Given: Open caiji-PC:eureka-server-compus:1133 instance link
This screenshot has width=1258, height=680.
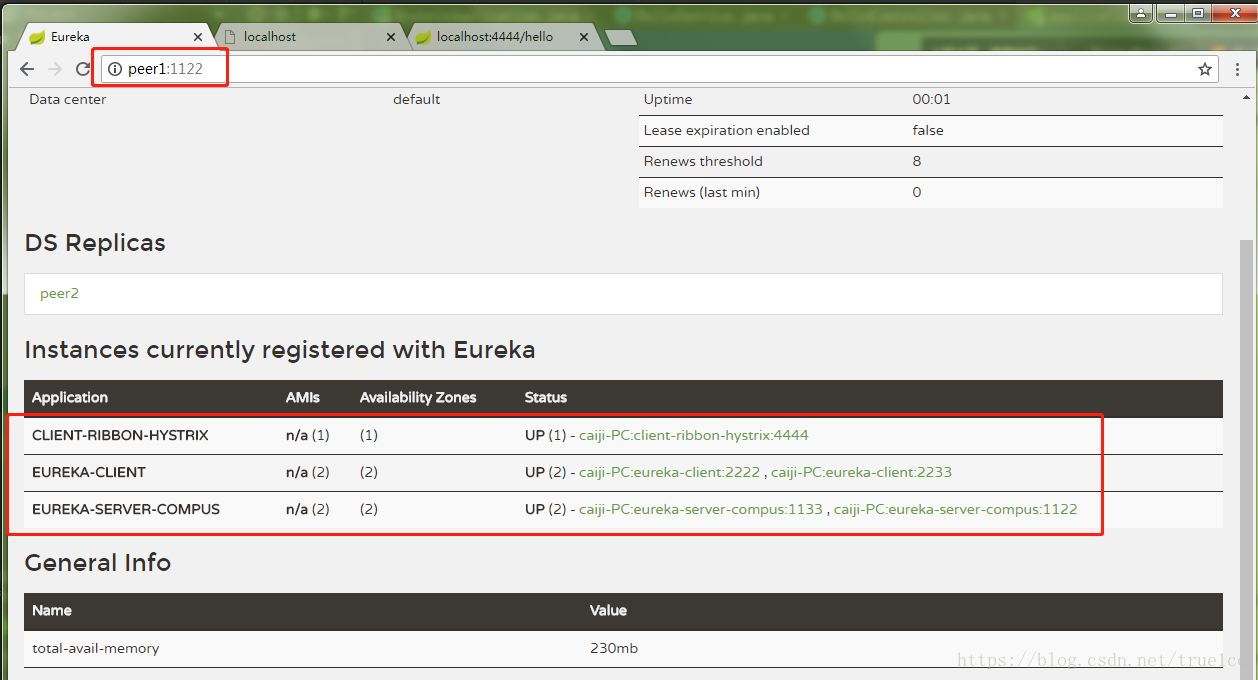Looking at the screenshot, I should click(700, 509).
